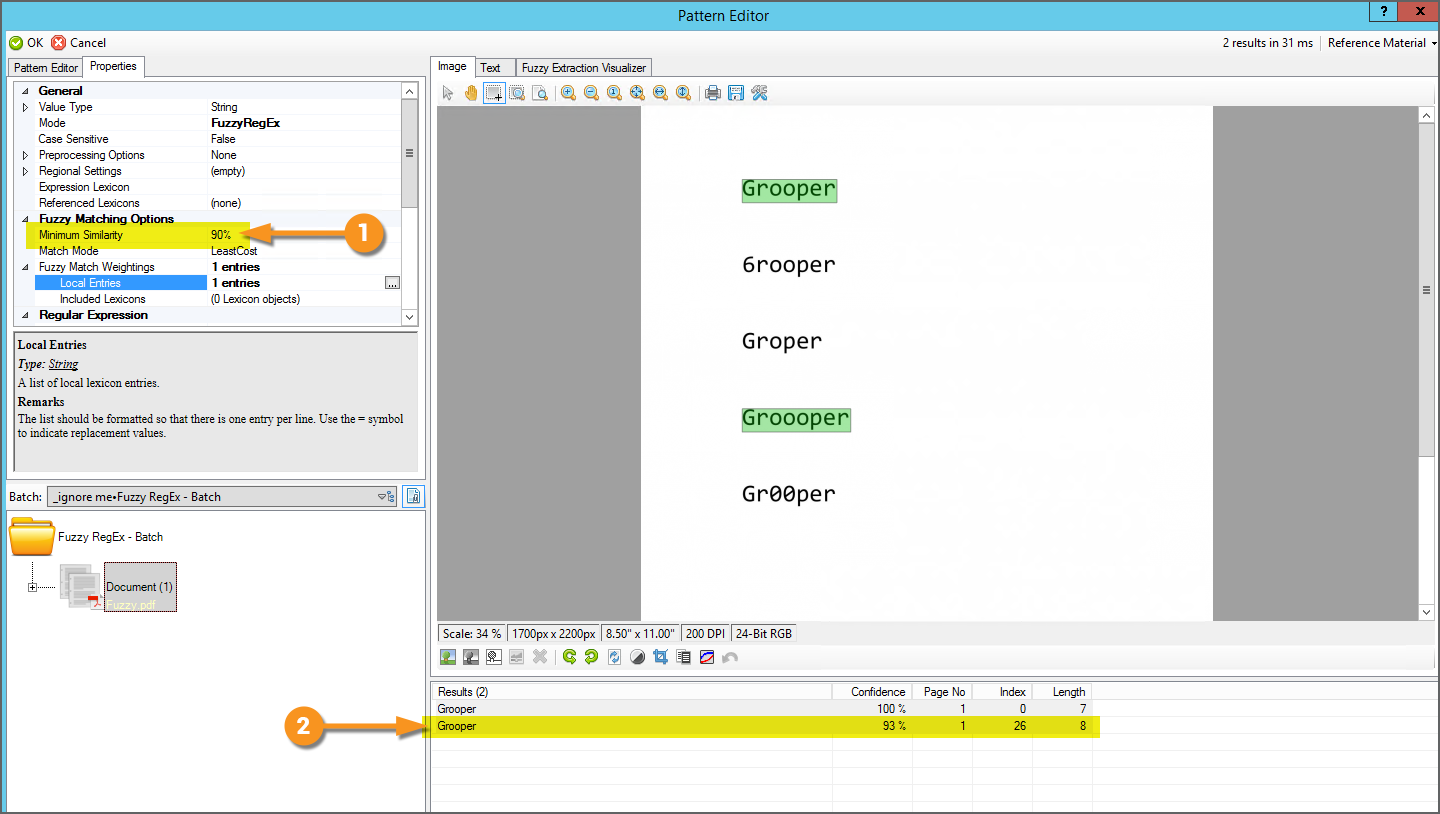This screenshot has width=1440, height=814.
Task: Switch to the Pattern Editor tab
Action: point(46,67)
